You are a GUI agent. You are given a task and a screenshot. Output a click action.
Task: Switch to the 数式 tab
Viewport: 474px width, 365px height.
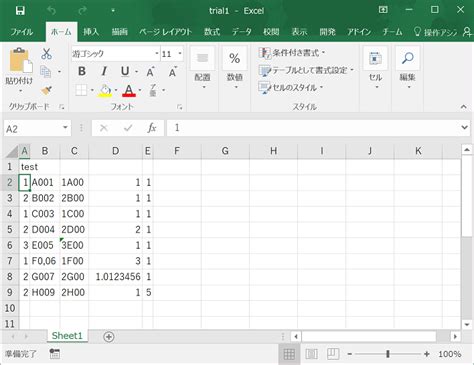click(212, 32)
